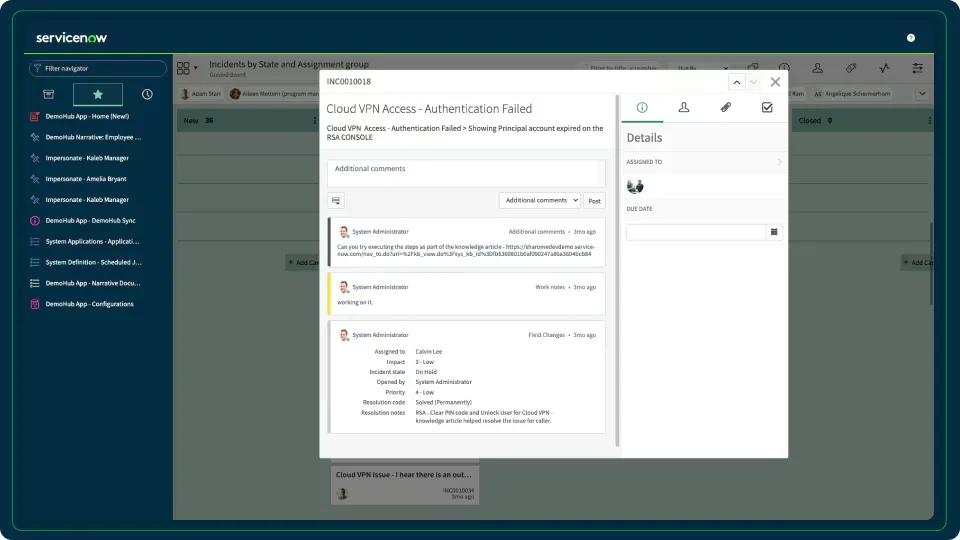
Task: Filter board by Adam Starr
Action: click(x=201, y=94)
